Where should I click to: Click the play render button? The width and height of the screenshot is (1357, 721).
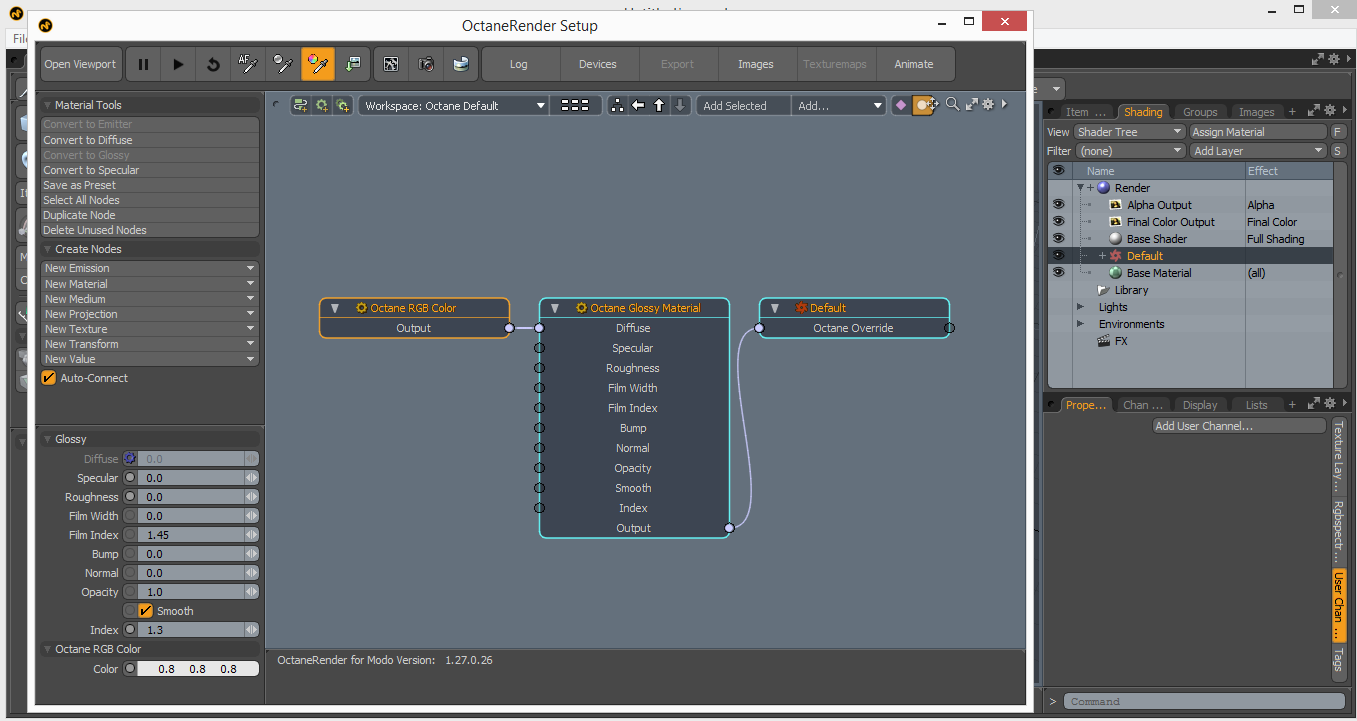[178, 64]
